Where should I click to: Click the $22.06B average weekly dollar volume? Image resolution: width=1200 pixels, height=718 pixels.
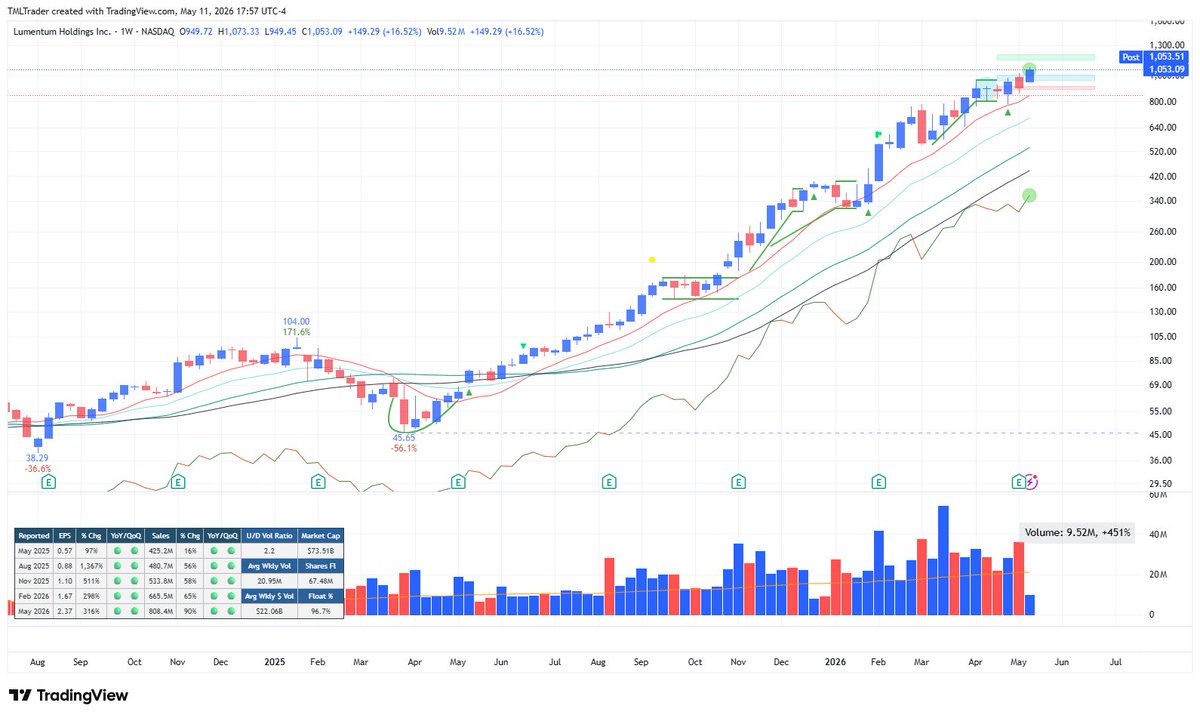269,609
